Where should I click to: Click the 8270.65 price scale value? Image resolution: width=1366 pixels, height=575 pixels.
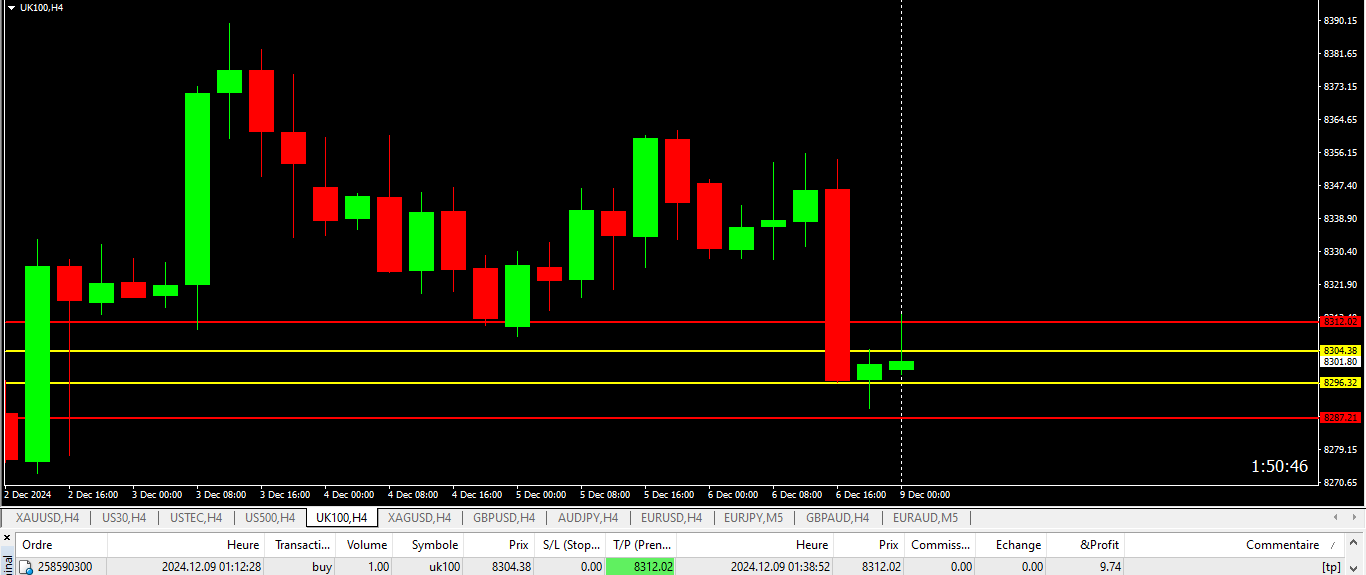1340,482
